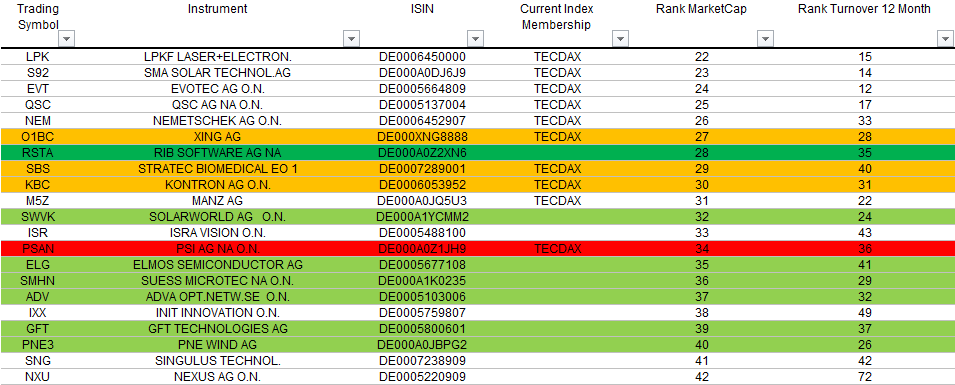Select the SOLARWORLD AG O.N. cell
The width and height of the screenshot is (955, 385).
coord(217,216)
